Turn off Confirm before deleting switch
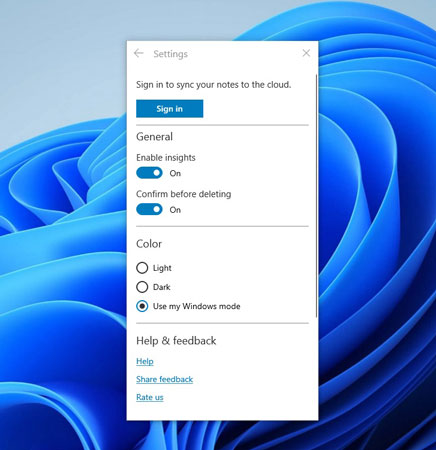Image resolution: width=436 pixels, height=450 pixels. click(149, 210)
